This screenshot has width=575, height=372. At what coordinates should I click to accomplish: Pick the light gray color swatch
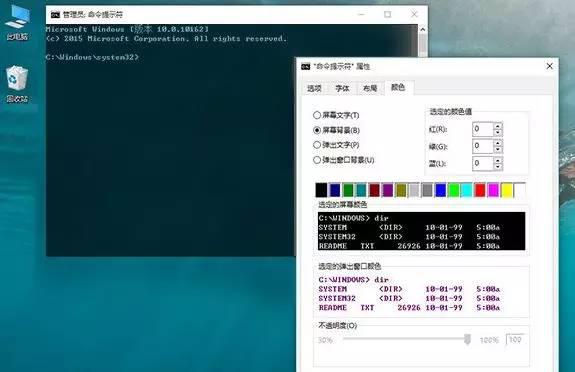coord(414,190)
